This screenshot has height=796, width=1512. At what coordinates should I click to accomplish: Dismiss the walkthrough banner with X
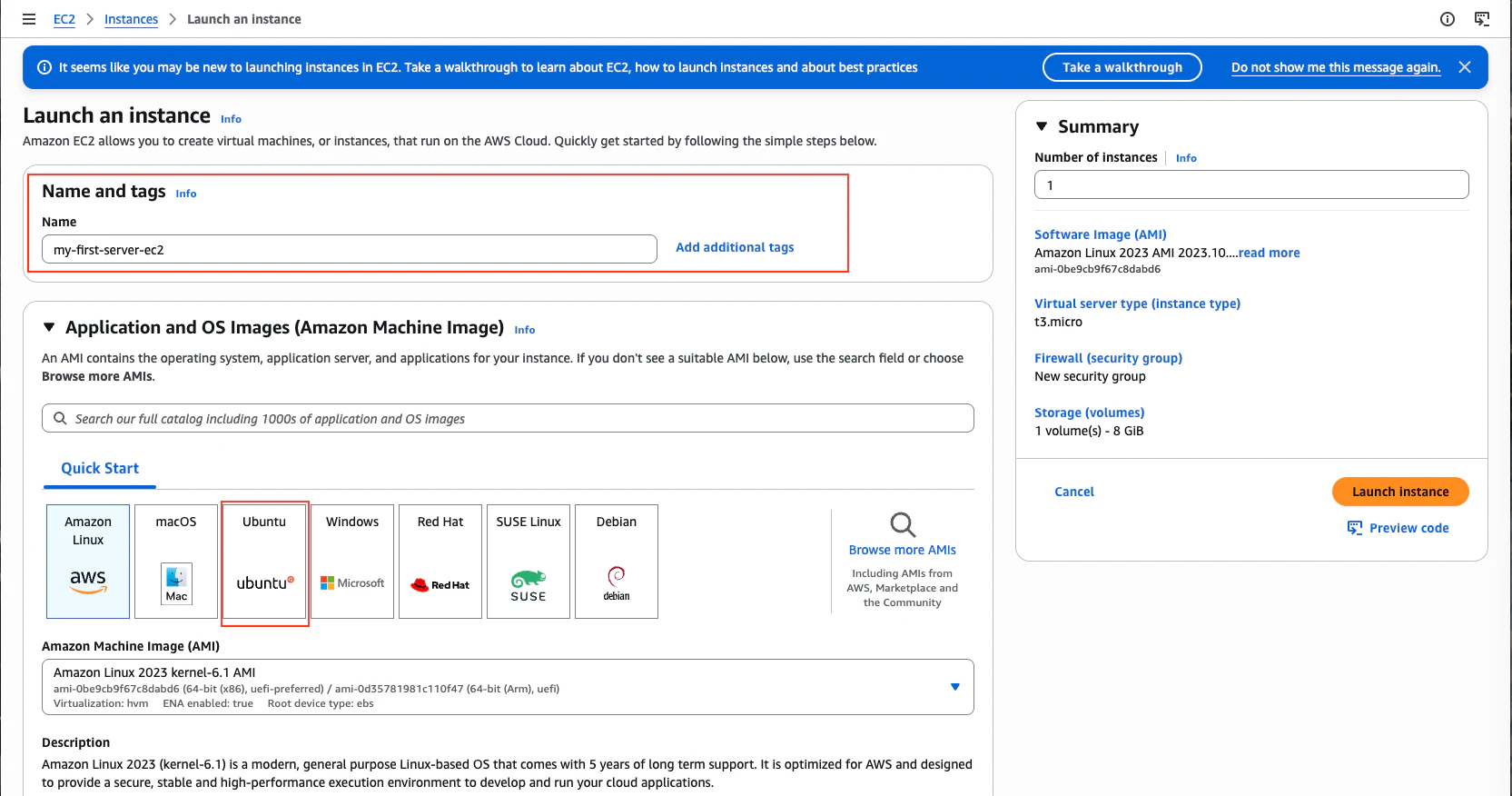click(x=1465, y=67)
